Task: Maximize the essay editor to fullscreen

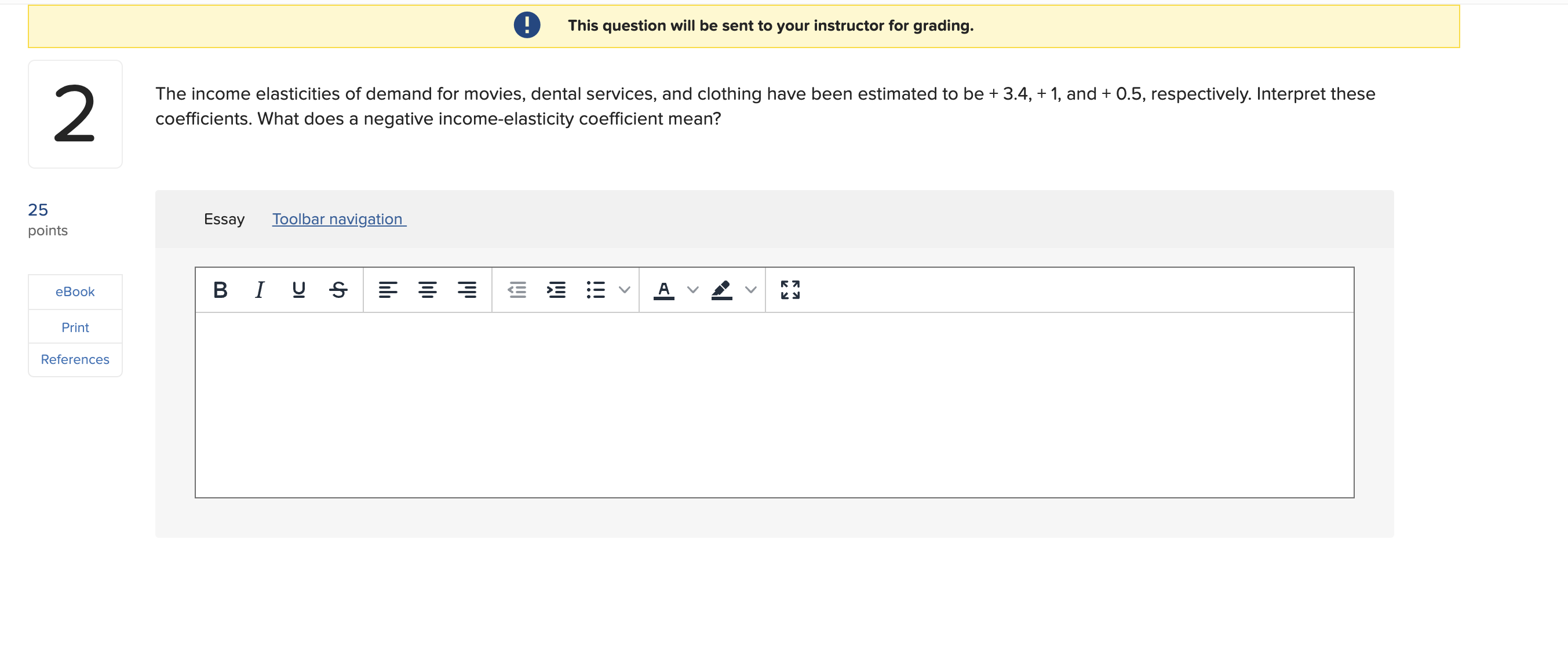Action: click(x=790, y=290)
